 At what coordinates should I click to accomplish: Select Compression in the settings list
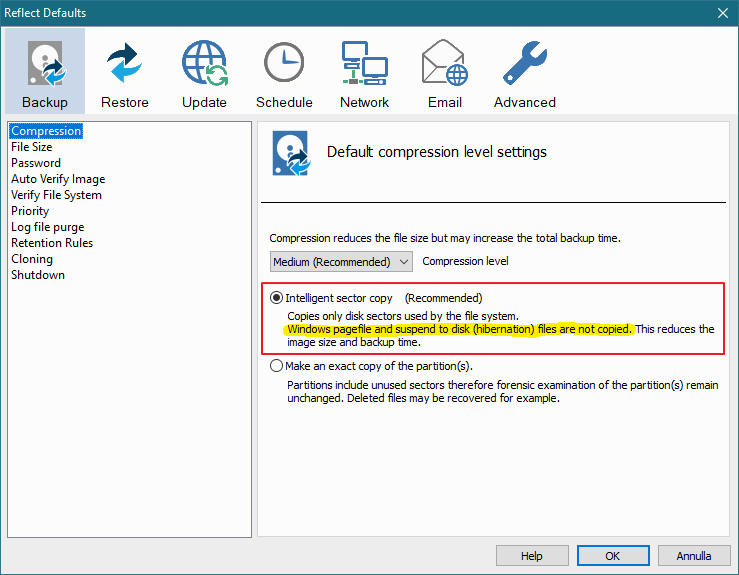click(46, 131)
